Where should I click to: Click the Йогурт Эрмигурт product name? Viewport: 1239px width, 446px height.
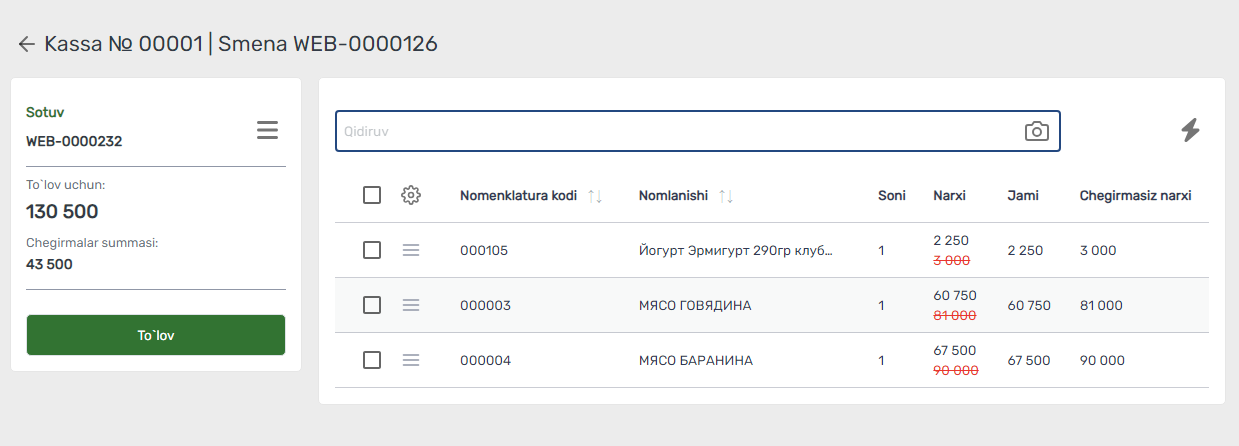736,250
